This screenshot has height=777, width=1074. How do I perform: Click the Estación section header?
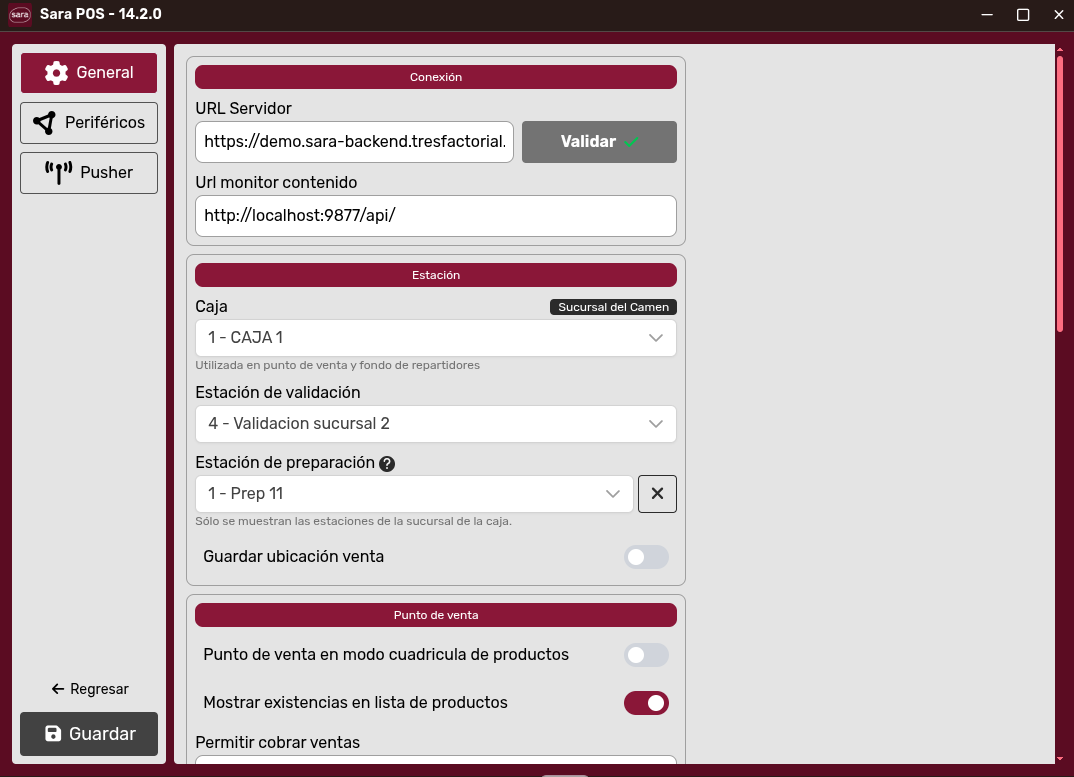pyautogui.click(x=436, y=275)
